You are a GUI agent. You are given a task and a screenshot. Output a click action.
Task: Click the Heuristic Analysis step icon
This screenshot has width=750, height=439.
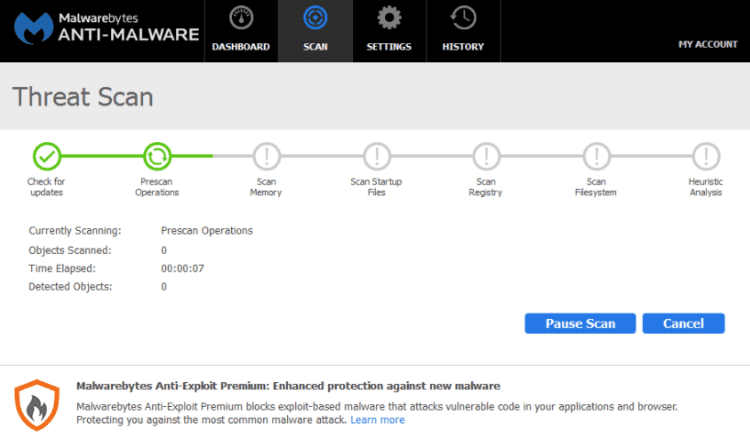(706, 156)
